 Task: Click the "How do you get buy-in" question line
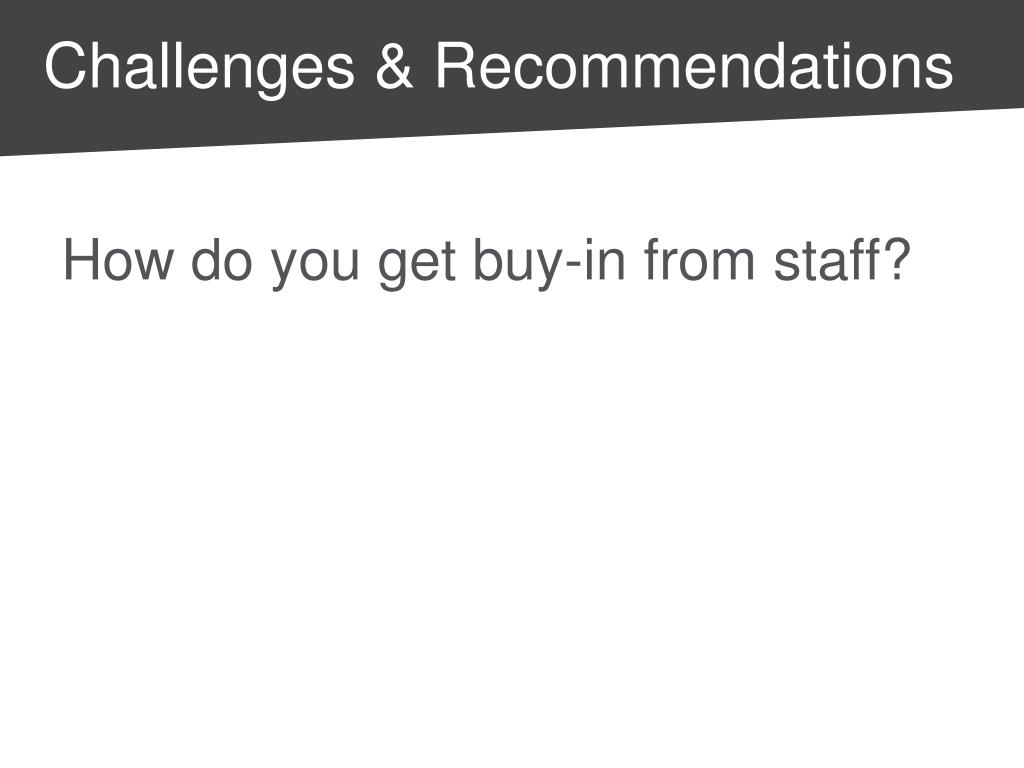coord(487,262)
